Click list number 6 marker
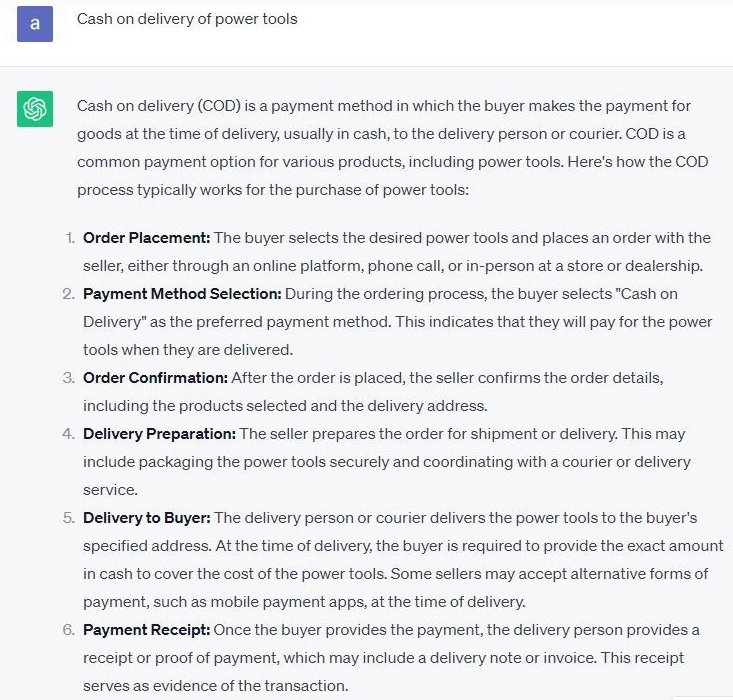 click(x=69, y=630)
